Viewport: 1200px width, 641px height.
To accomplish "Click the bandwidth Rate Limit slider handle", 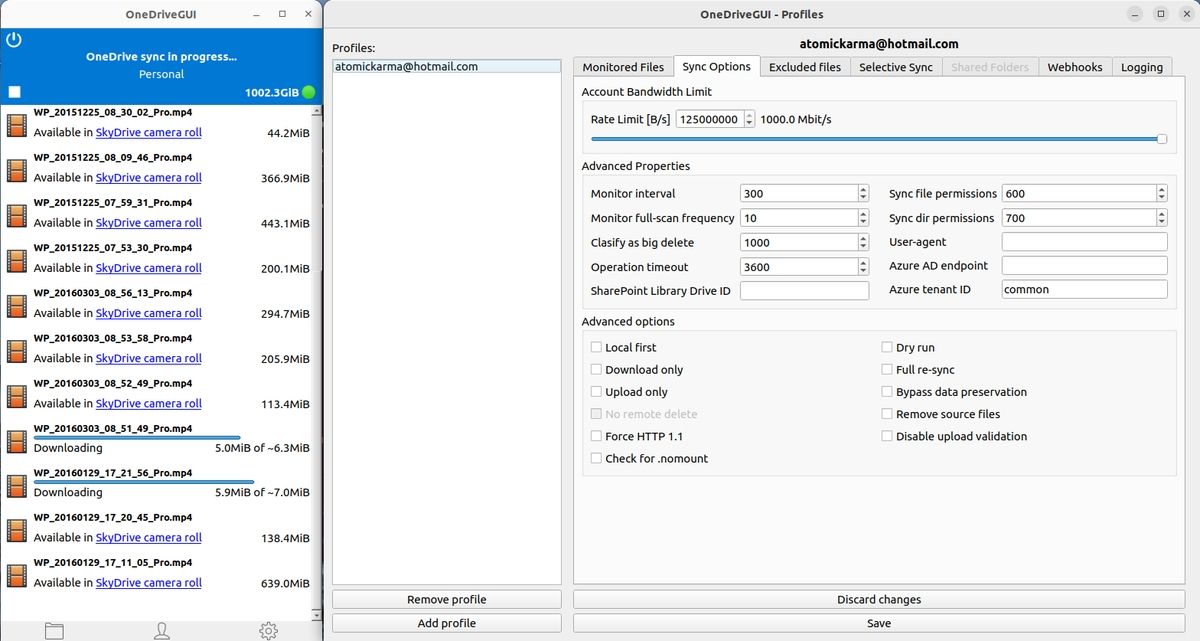I will (1161, 139).
